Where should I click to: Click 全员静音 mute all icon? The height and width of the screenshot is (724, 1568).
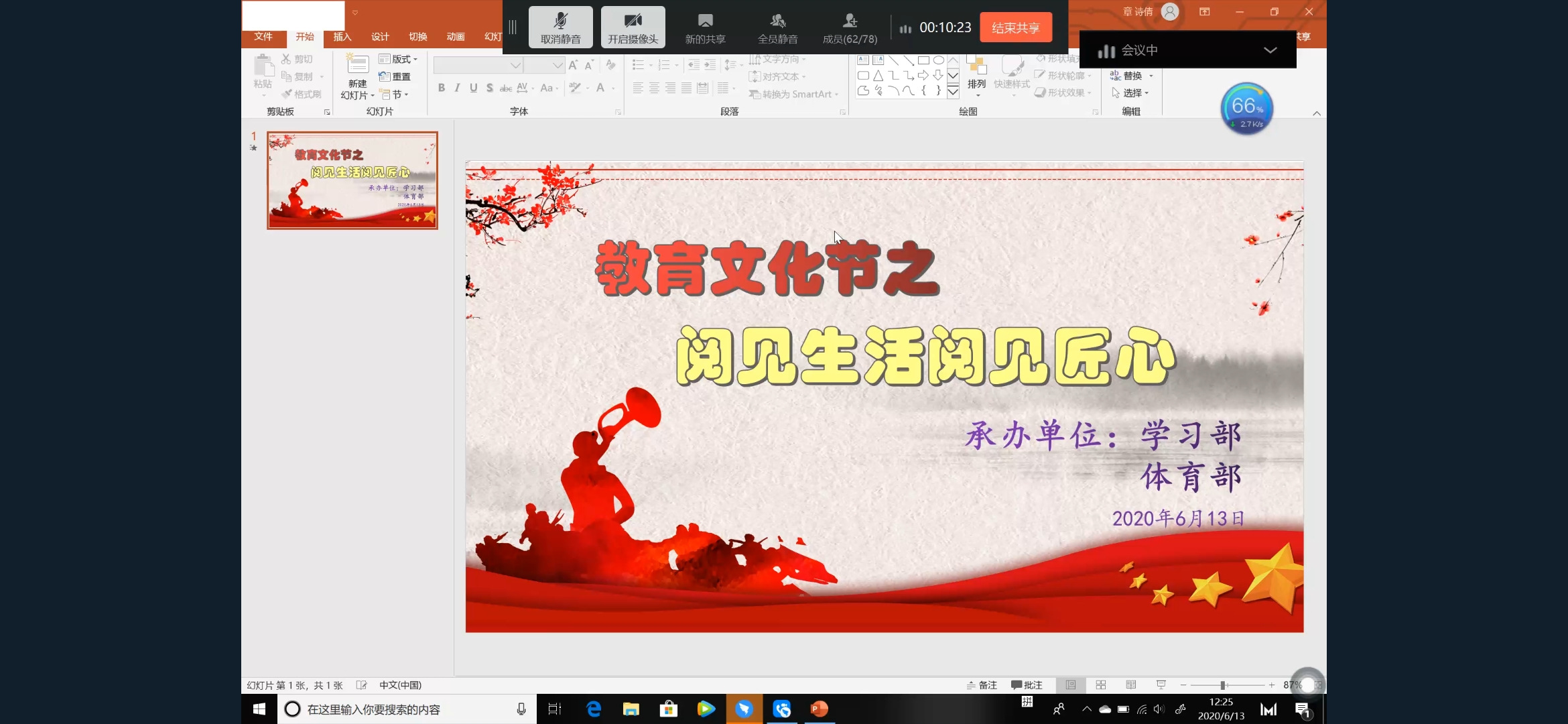777,27
